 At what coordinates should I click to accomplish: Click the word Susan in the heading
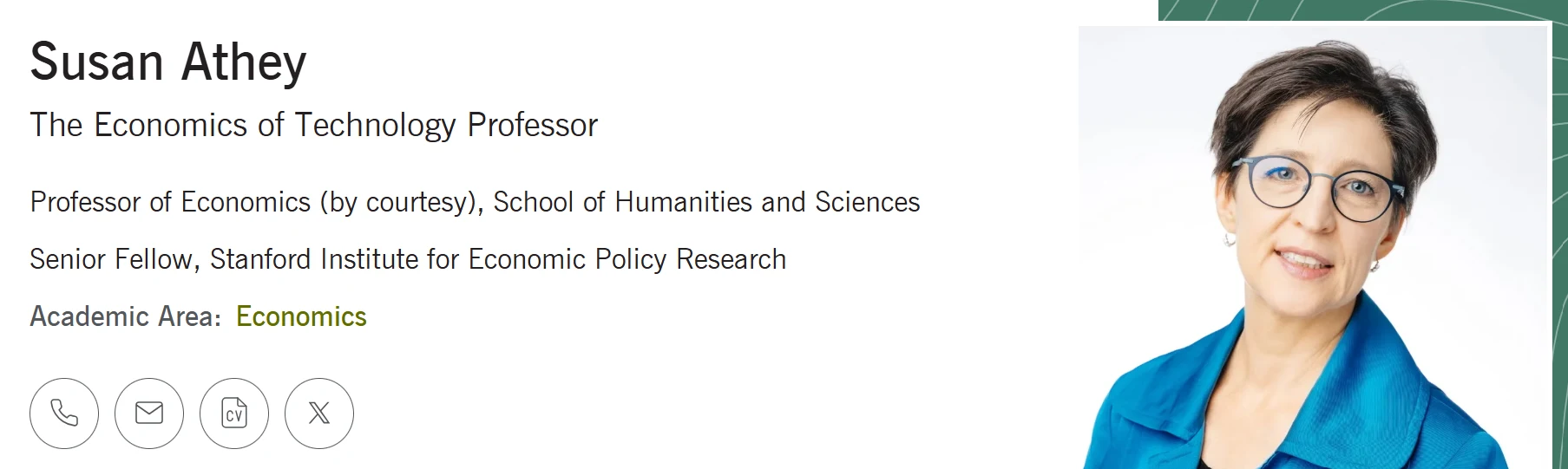coord(97,62)
